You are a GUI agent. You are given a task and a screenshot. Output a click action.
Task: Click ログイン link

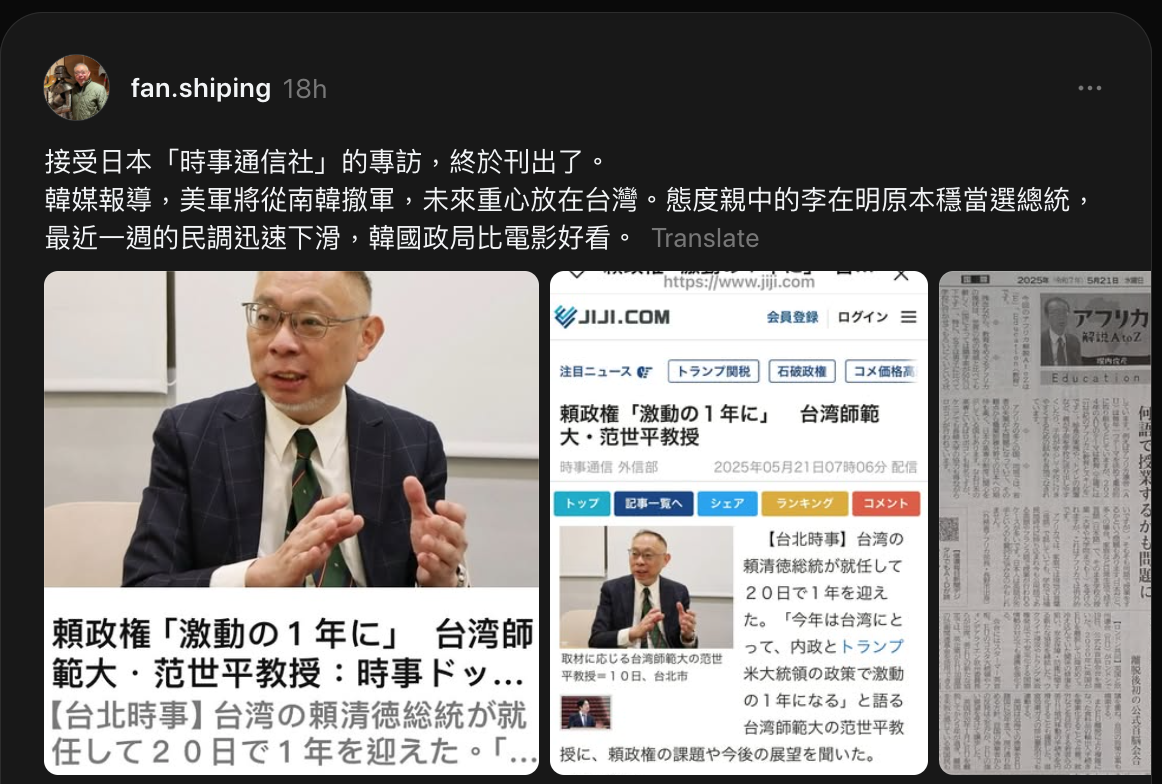coord(863,317)
